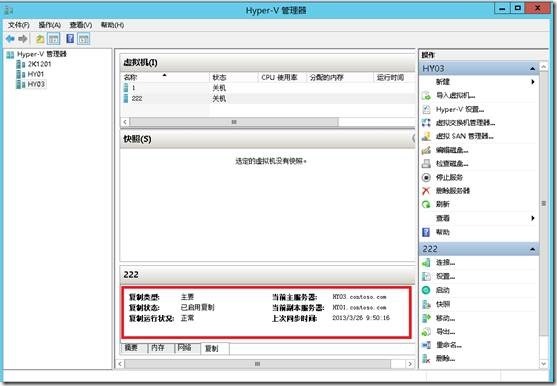Open the 文件(F) menu
The height and width of the screenshot is (386, 557).
18,25
